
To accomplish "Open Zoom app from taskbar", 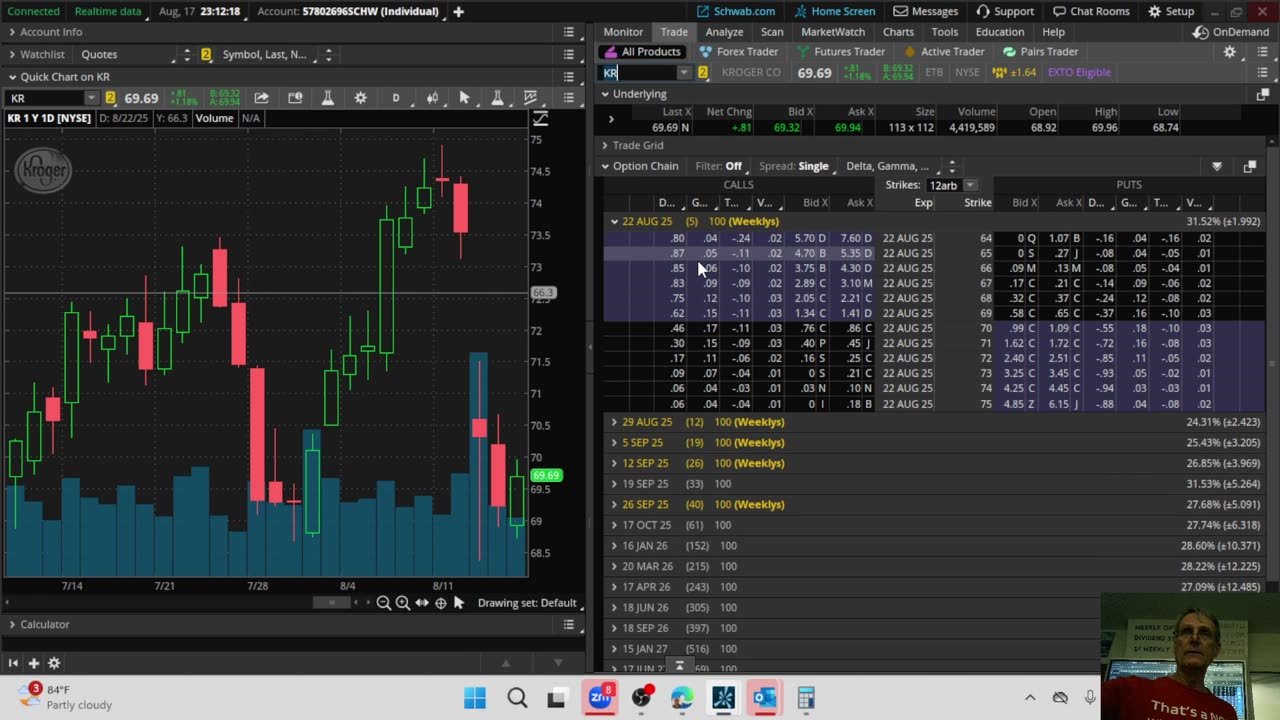I will tap(600, 697).
